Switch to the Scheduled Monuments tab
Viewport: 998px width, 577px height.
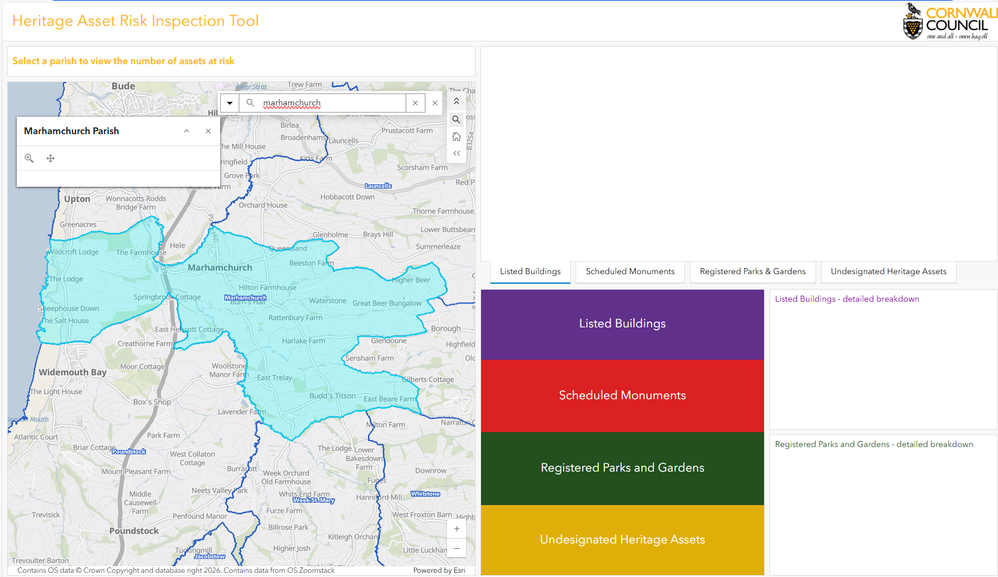[x=630, y=272]
